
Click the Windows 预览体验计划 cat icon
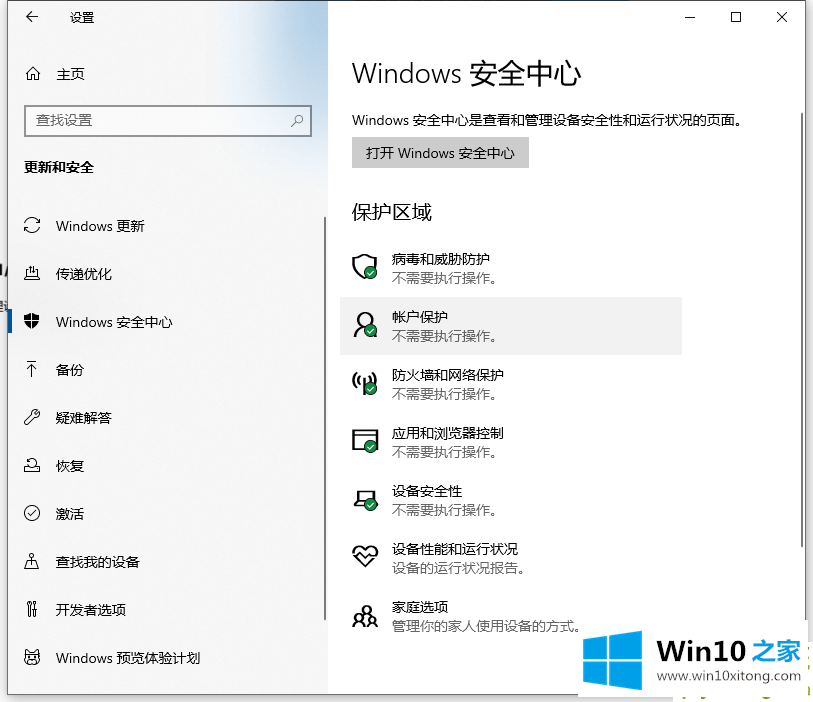[32, 657]
